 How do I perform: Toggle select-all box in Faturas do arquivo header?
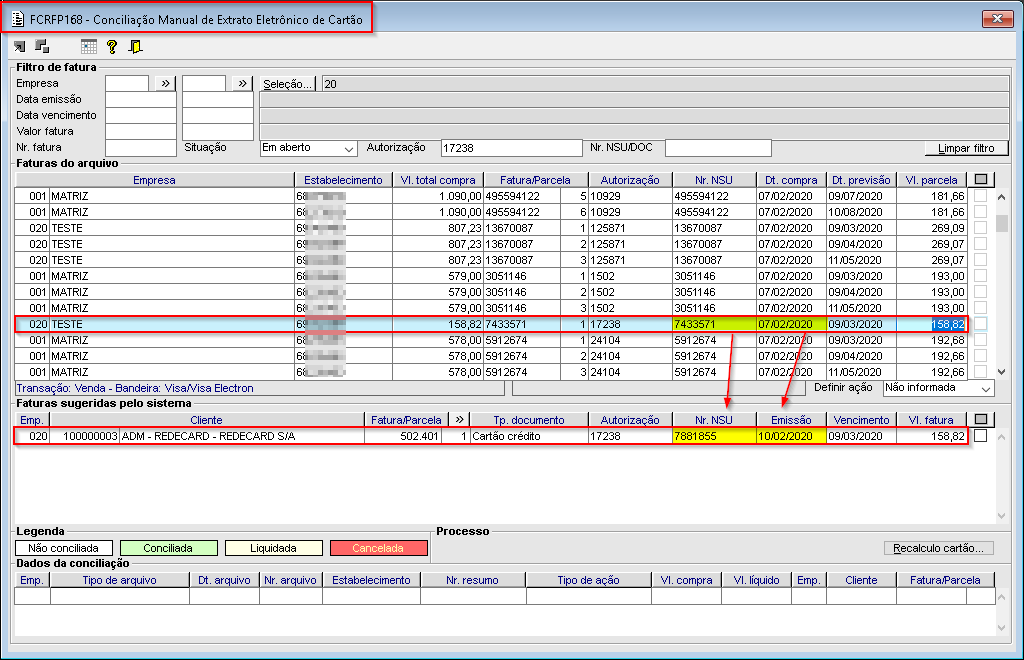click(x=981, y=180)
